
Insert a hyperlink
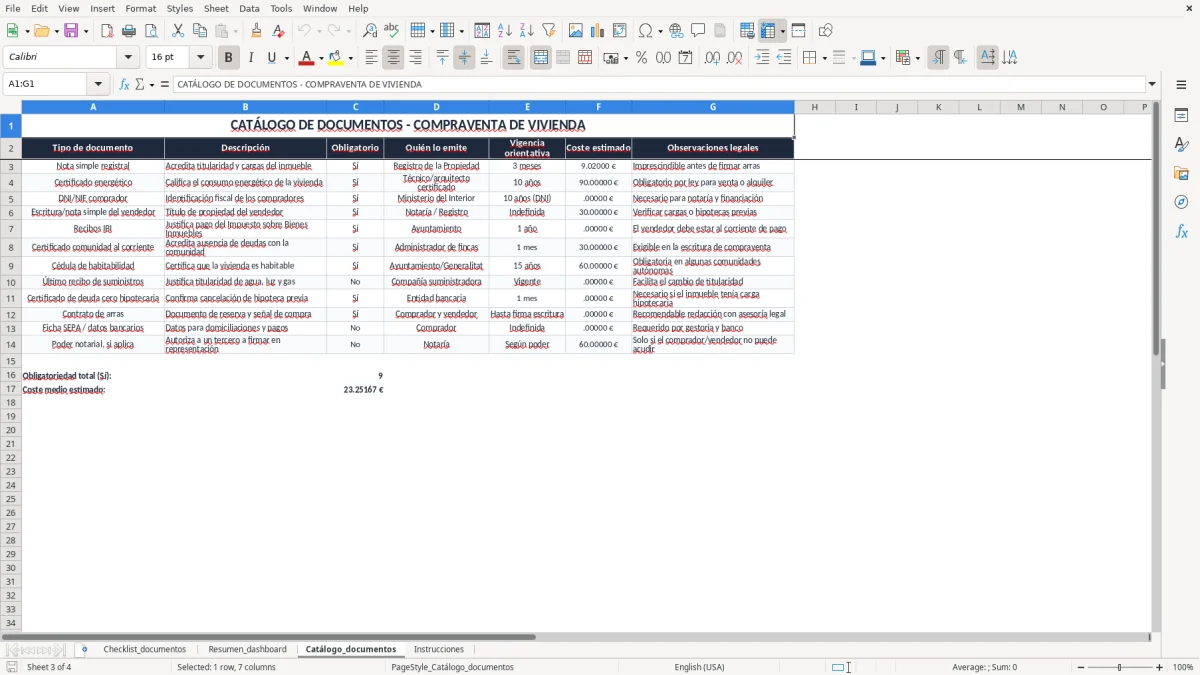[676, 31]
